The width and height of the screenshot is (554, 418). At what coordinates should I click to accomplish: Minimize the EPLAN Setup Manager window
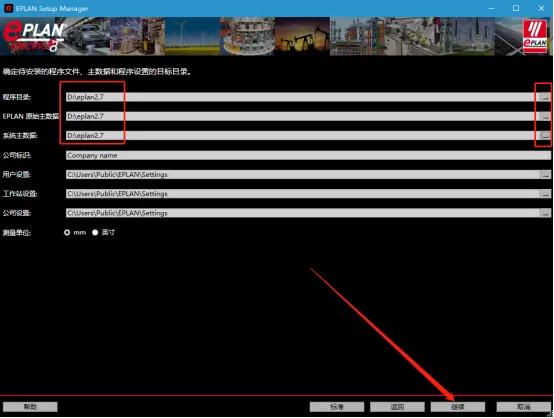coord(491,8)
